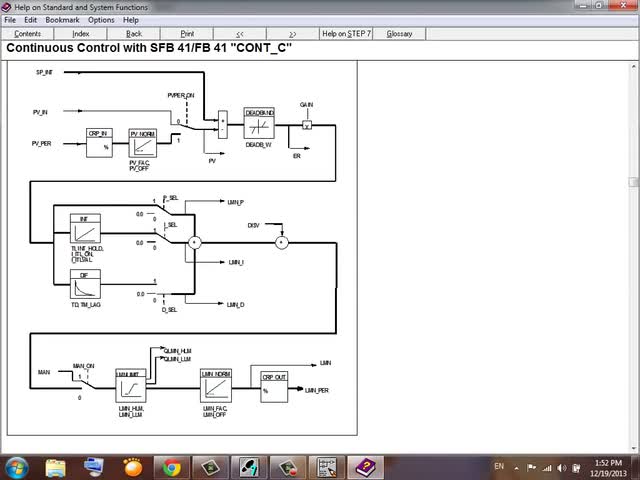Click the Contents button

[27, 34]
